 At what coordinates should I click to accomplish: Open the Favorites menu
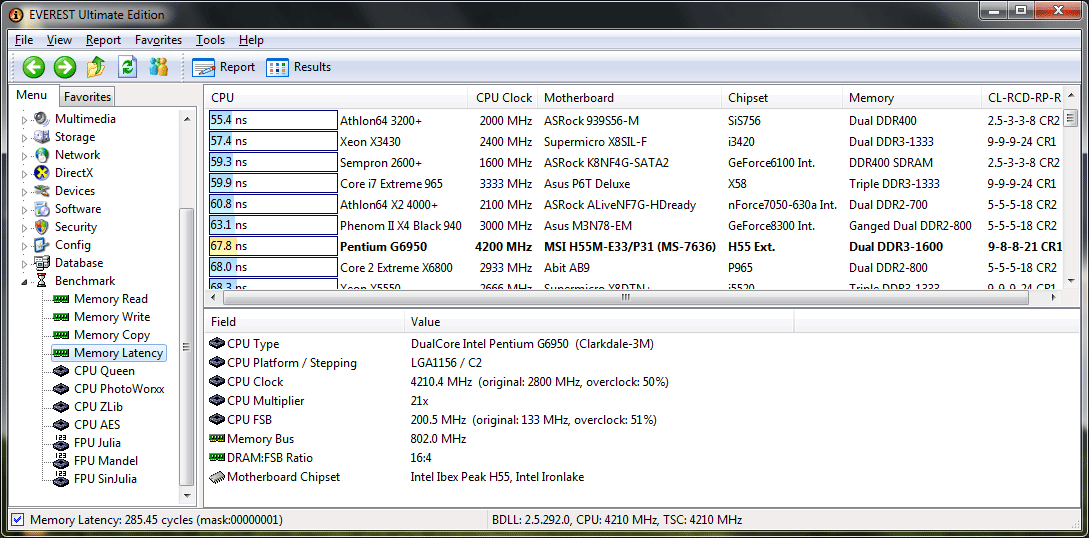[x=158, y=40]
